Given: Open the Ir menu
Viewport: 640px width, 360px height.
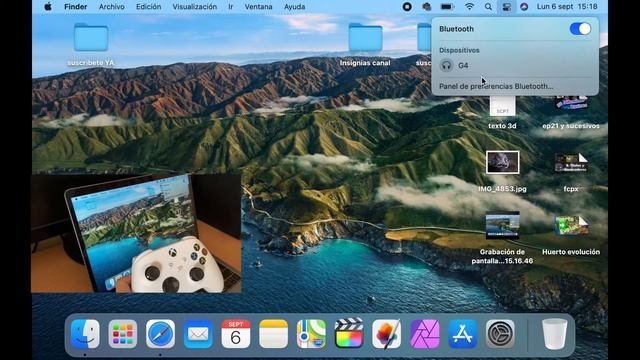Looking at the screenshot, I should (231, 7).
